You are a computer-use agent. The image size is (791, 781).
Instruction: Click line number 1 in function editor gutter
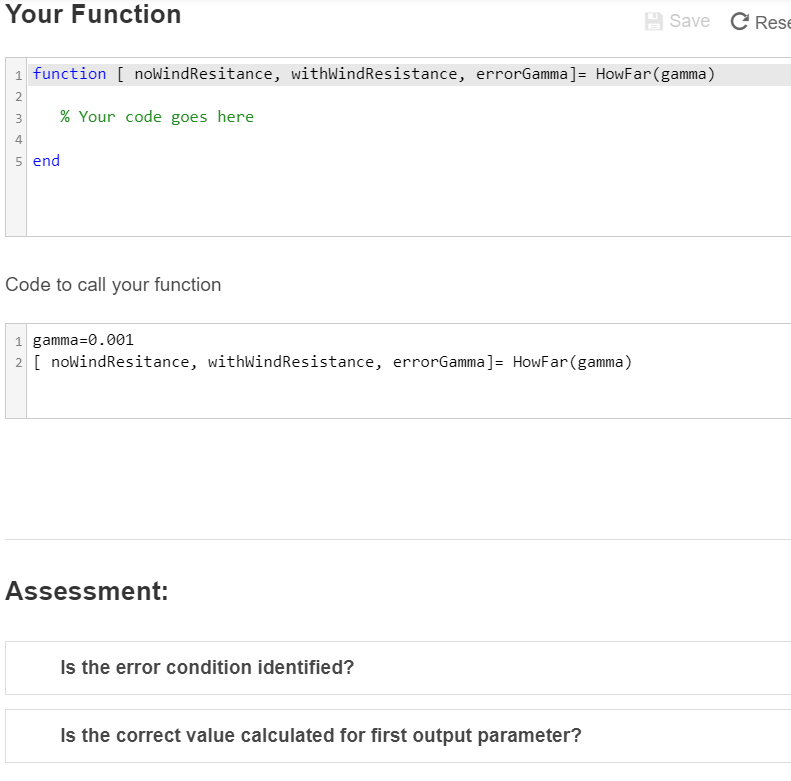(x=18, y=74)
